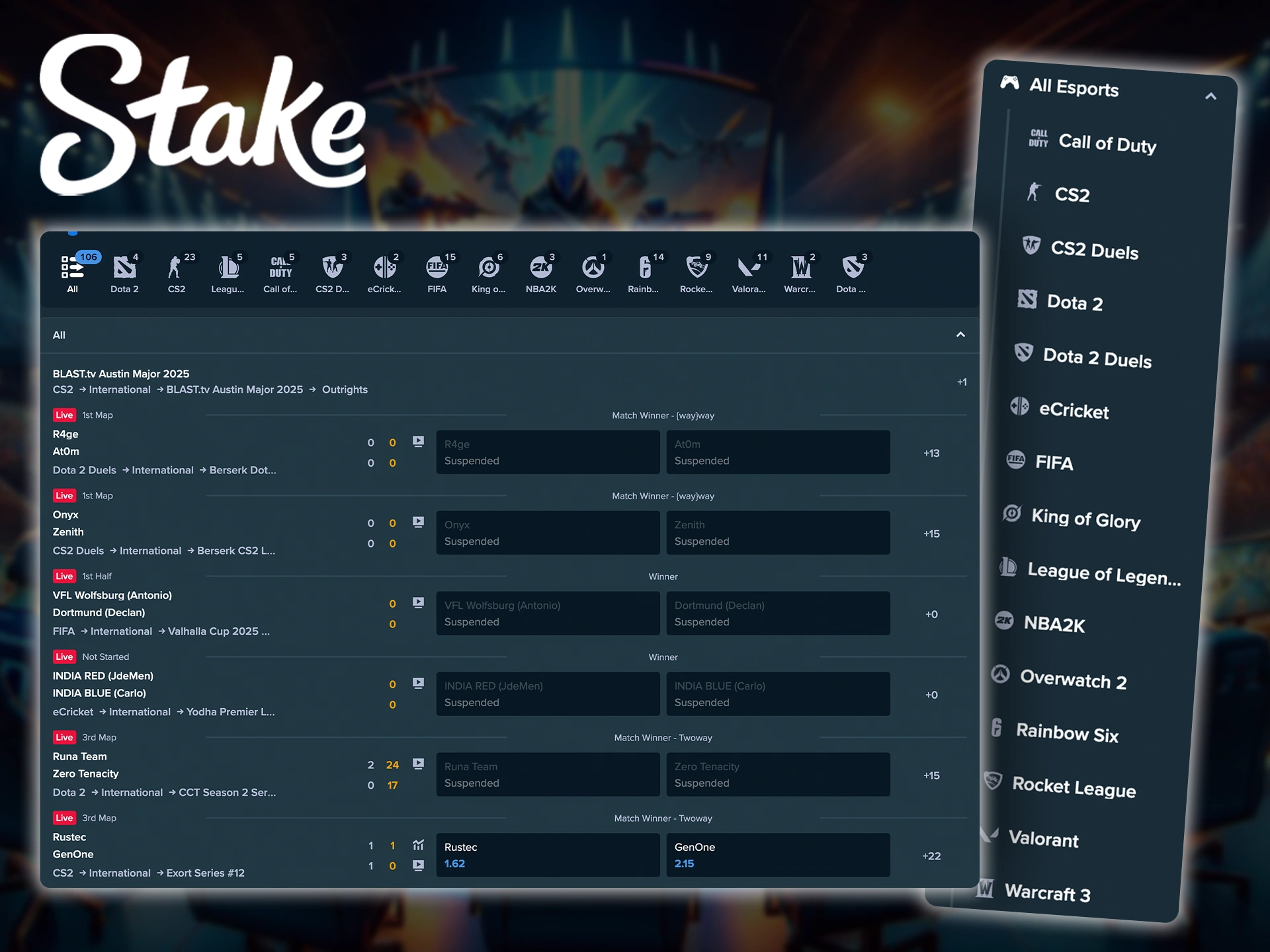This screenshot has height=952, width=1270.
Task: Click live stream icon for Runa Team match
Action: click(418, 764)
